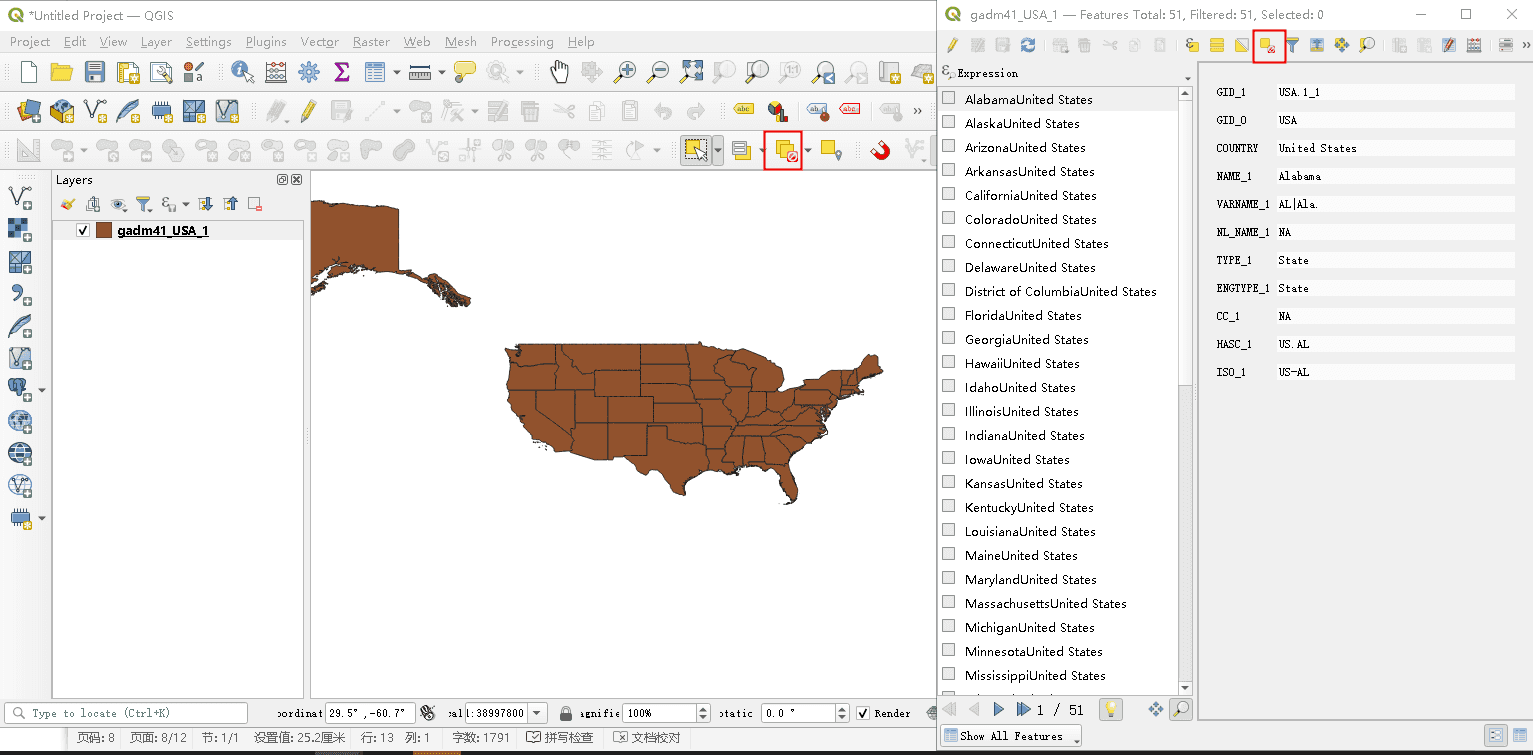Toggle editing mode pencil in attribute table

tap(952, 45)
